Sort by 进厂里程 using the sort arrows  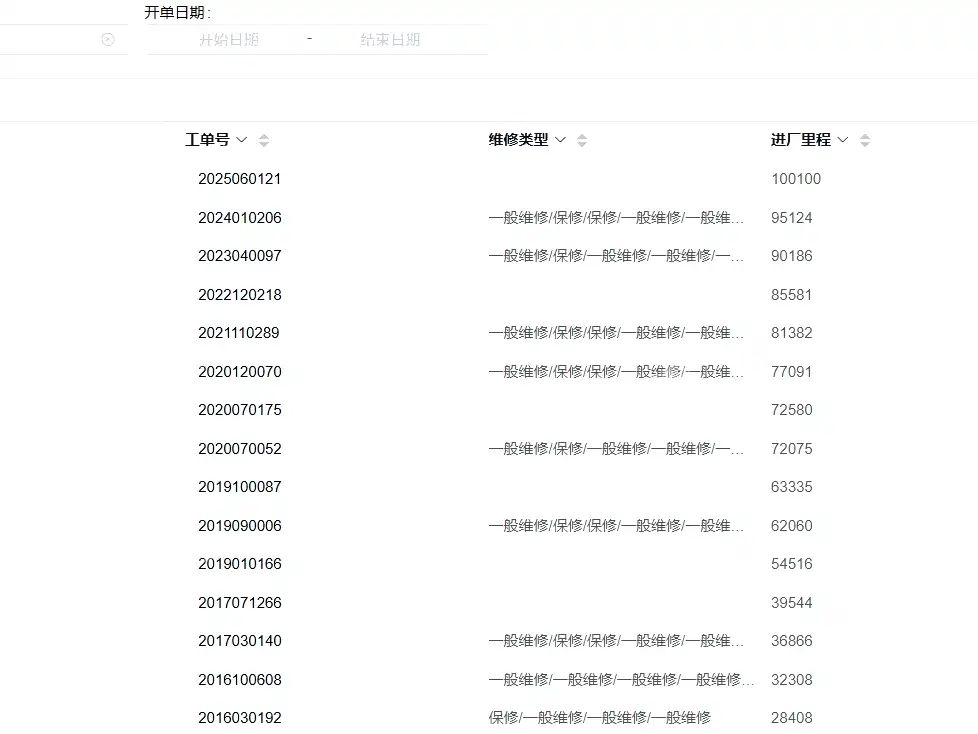(864, 140)
